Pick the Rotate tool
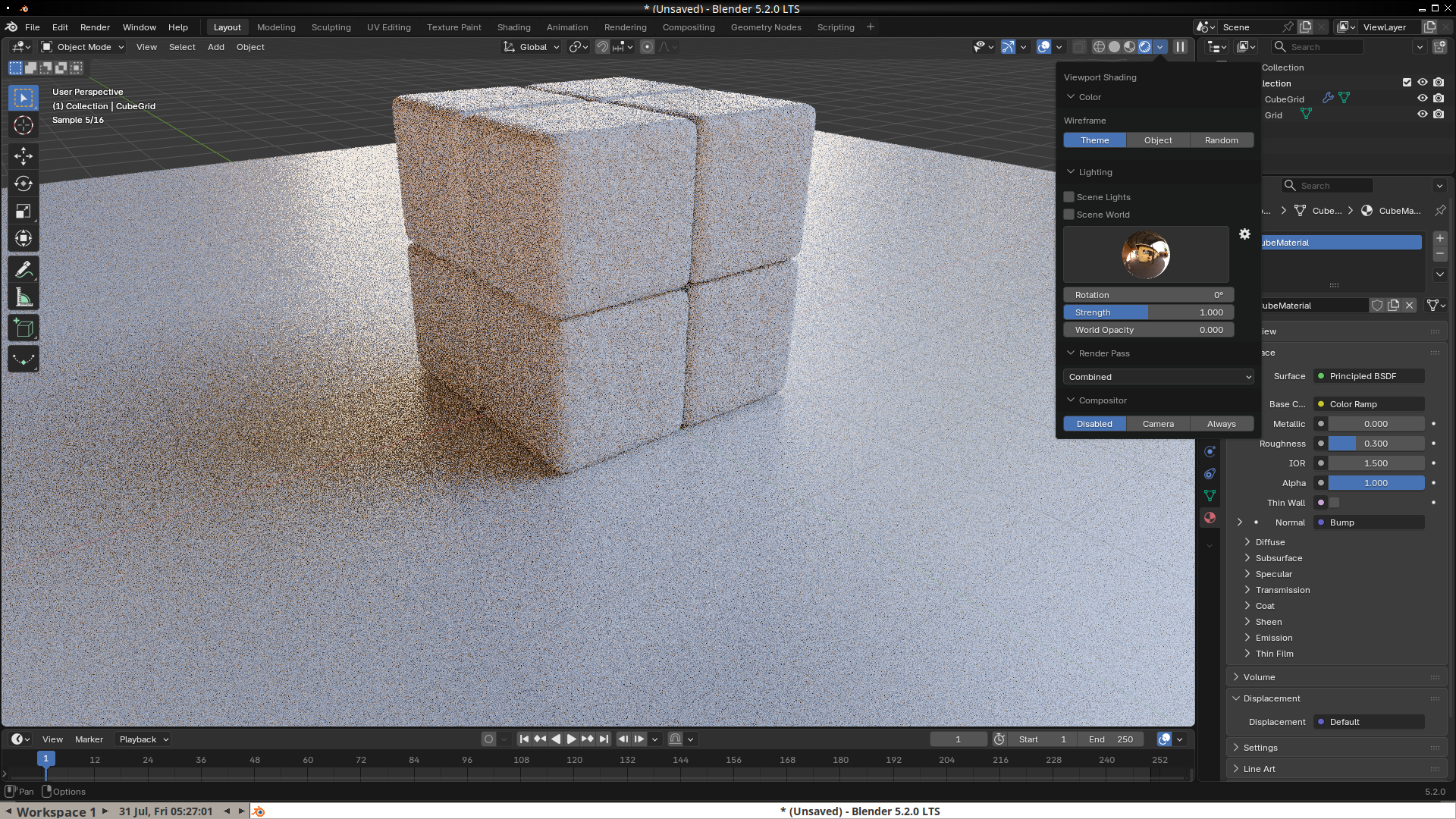The width and height of the screenshot is (1456, 819). pyautogui.click(x=24, y=184)
